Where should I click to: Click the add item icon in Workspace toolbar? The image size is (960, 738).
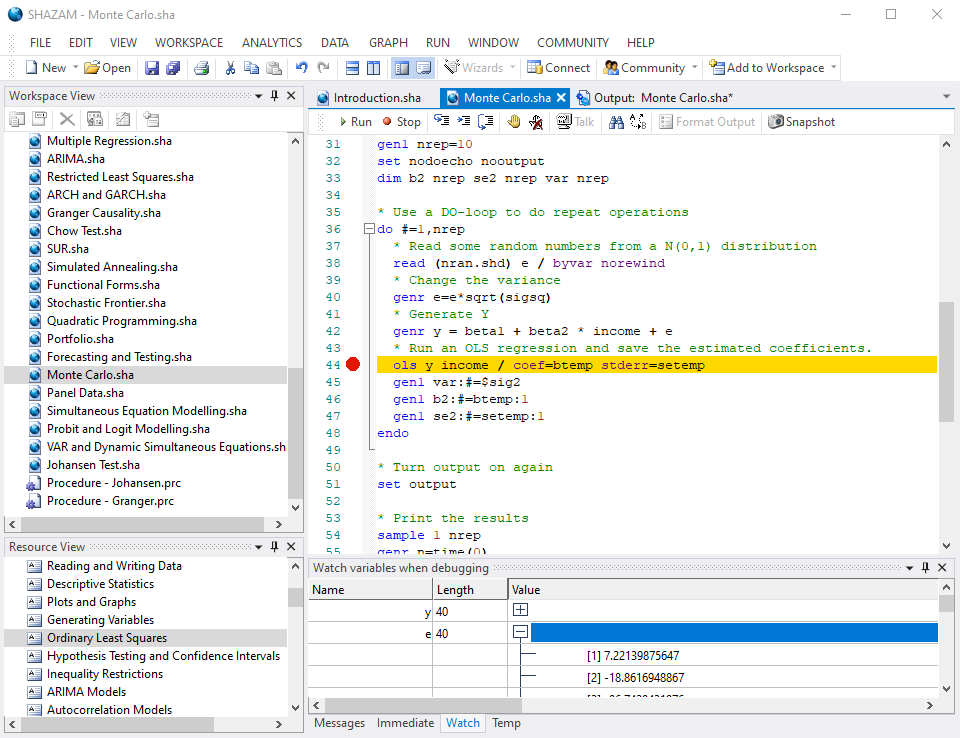tap(151, 119)
